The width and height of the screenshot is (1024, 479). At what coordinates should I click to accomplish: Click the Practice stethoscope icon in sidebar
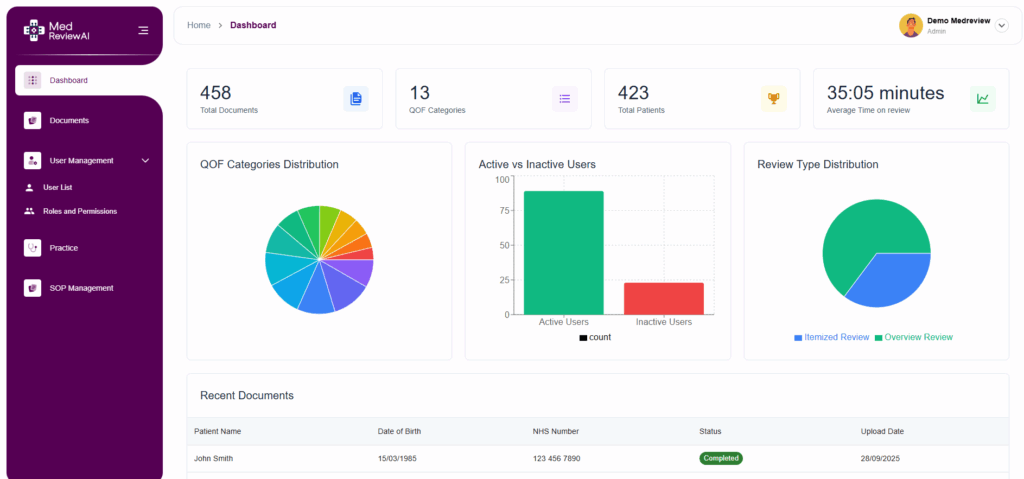(33, 248)
